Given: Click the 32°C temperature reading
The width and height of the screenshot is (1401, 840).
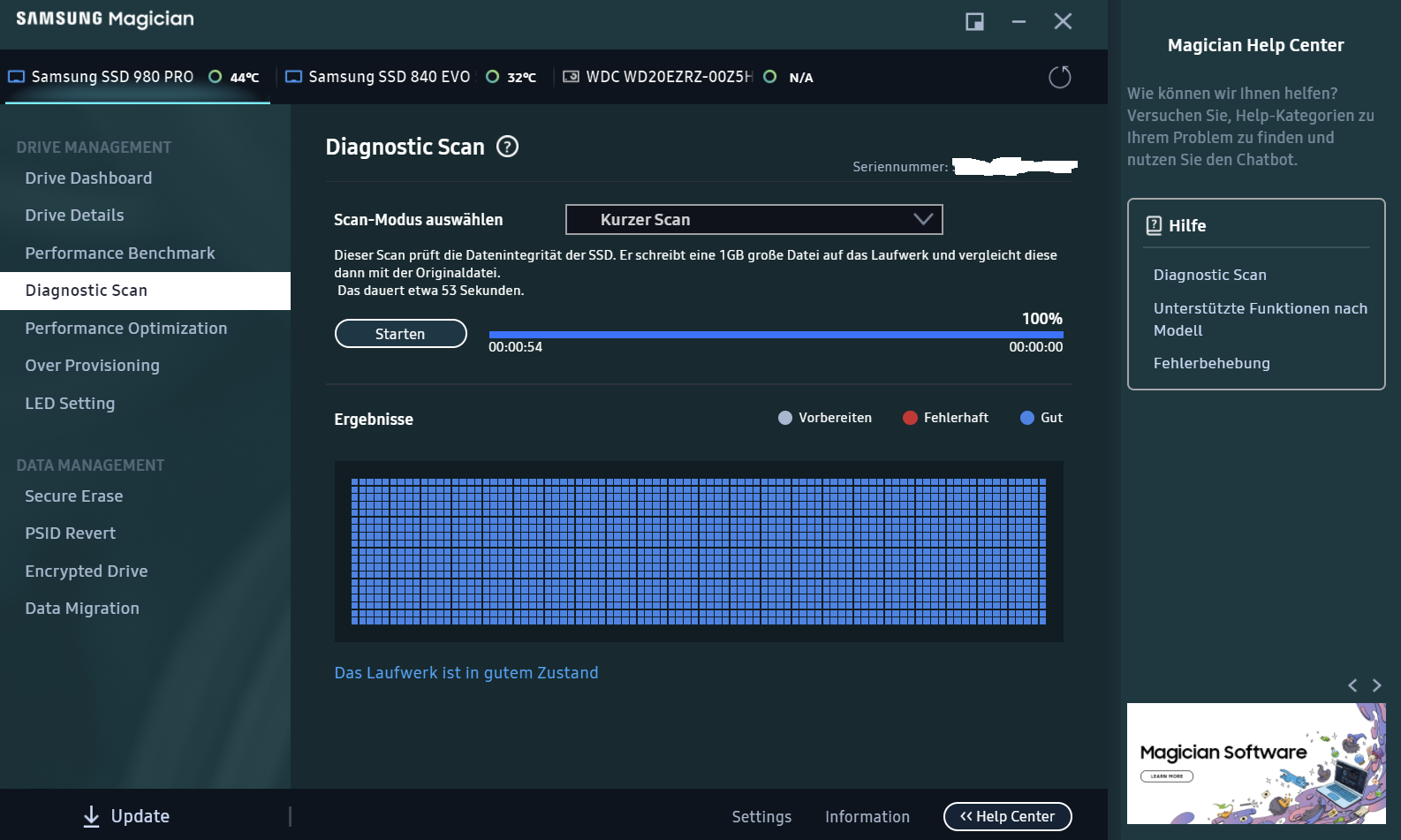Looking at the screenshot, I should 522,78.
